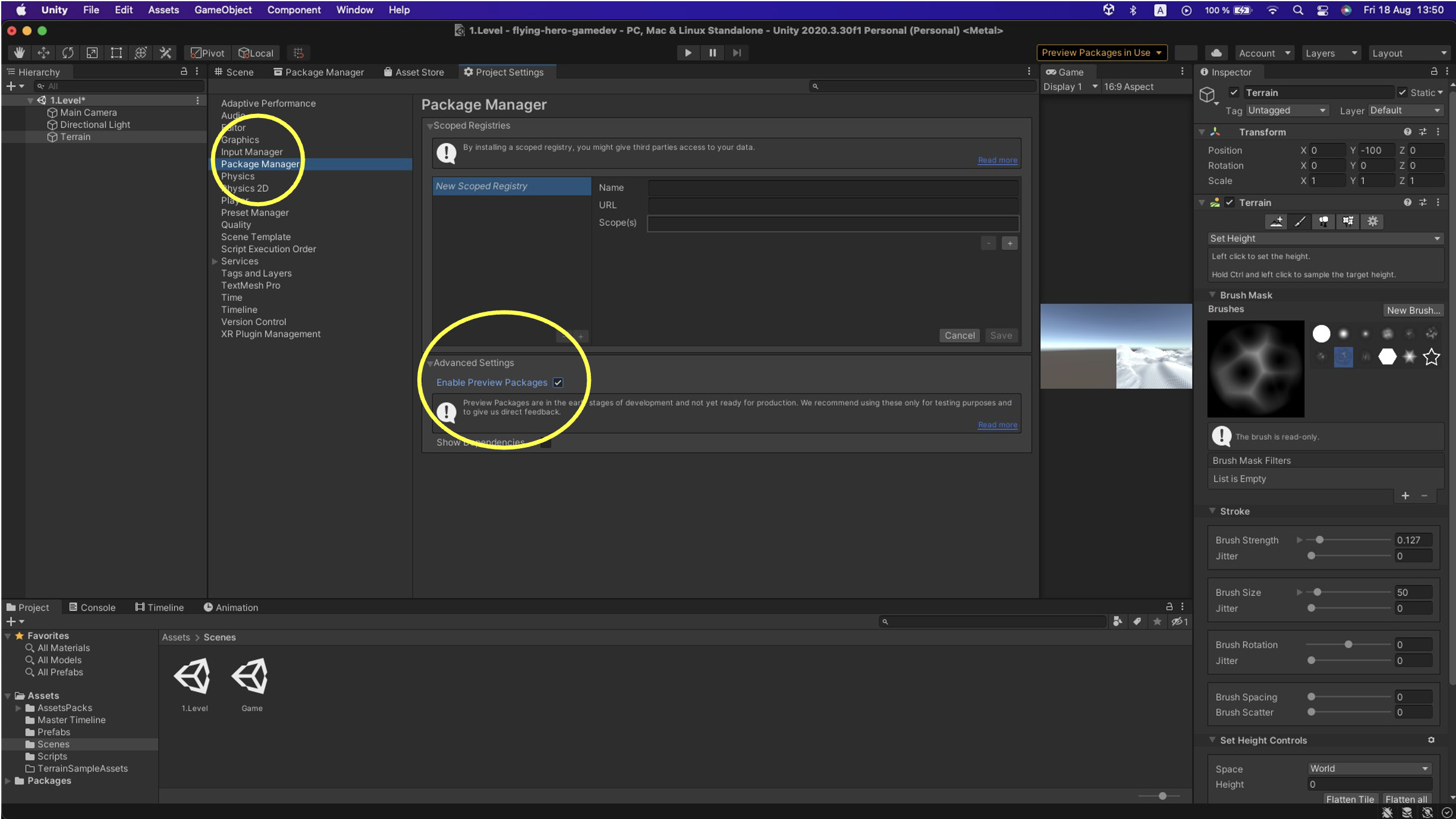This screenshot has width=1456, height=819.
Task: Select the Move tool
Action: click(44, 53)
